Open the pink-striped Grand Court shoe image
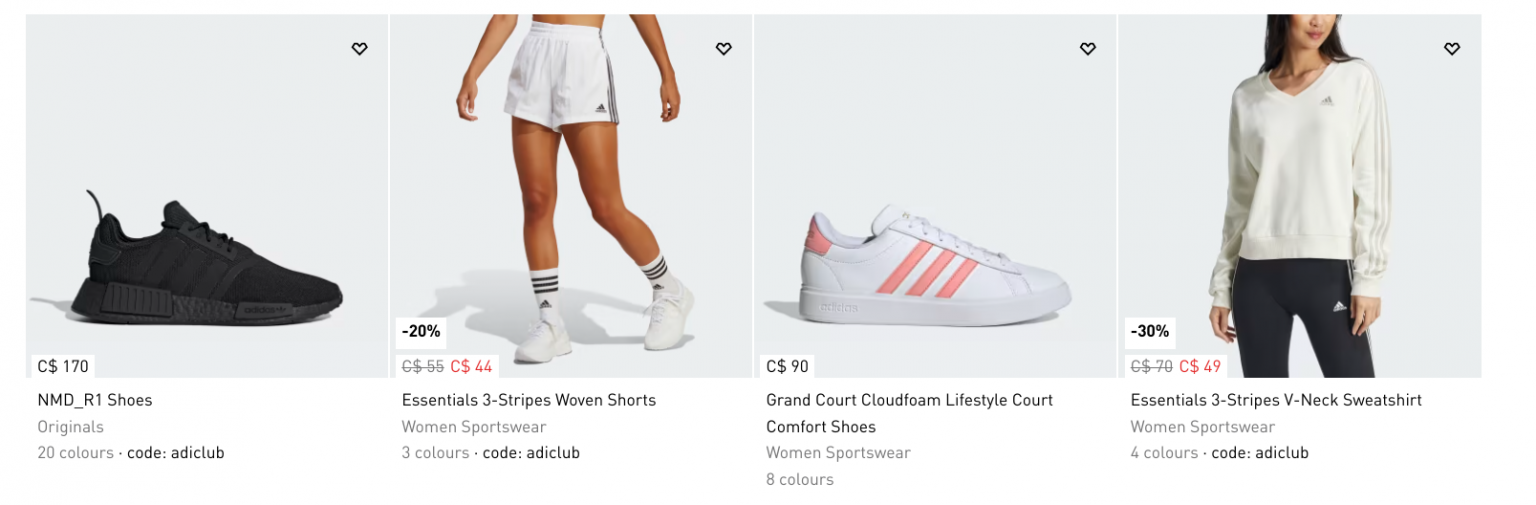 (935, 265)
